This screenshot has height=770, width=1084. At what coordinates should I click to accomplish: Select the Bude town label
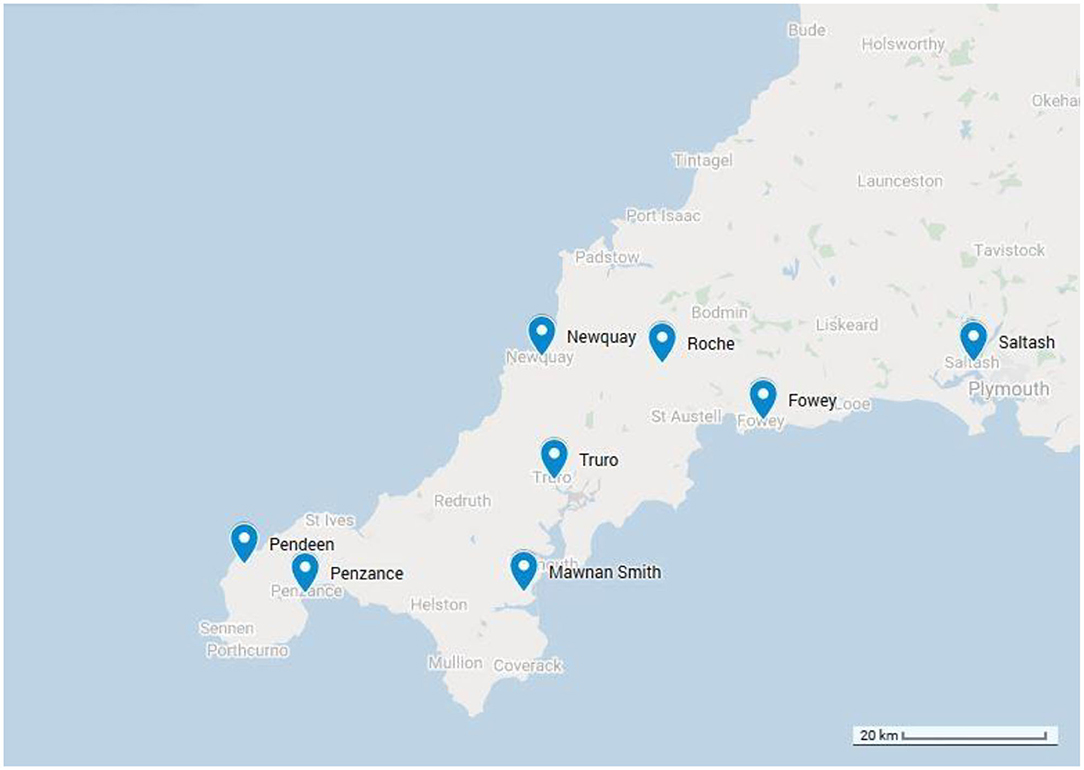(x=807, y=30)
